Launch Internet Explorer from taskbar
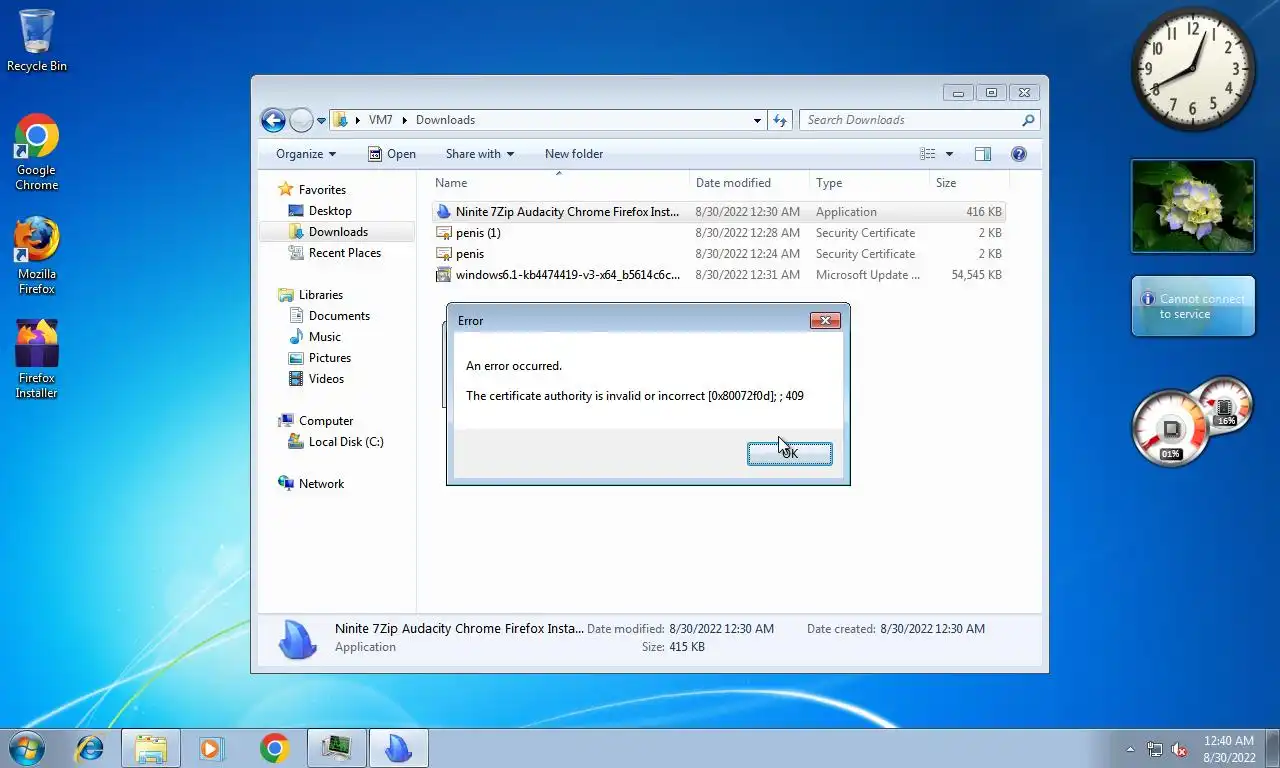The width and height of the screenshot is (1280, 768). (90, 748)
